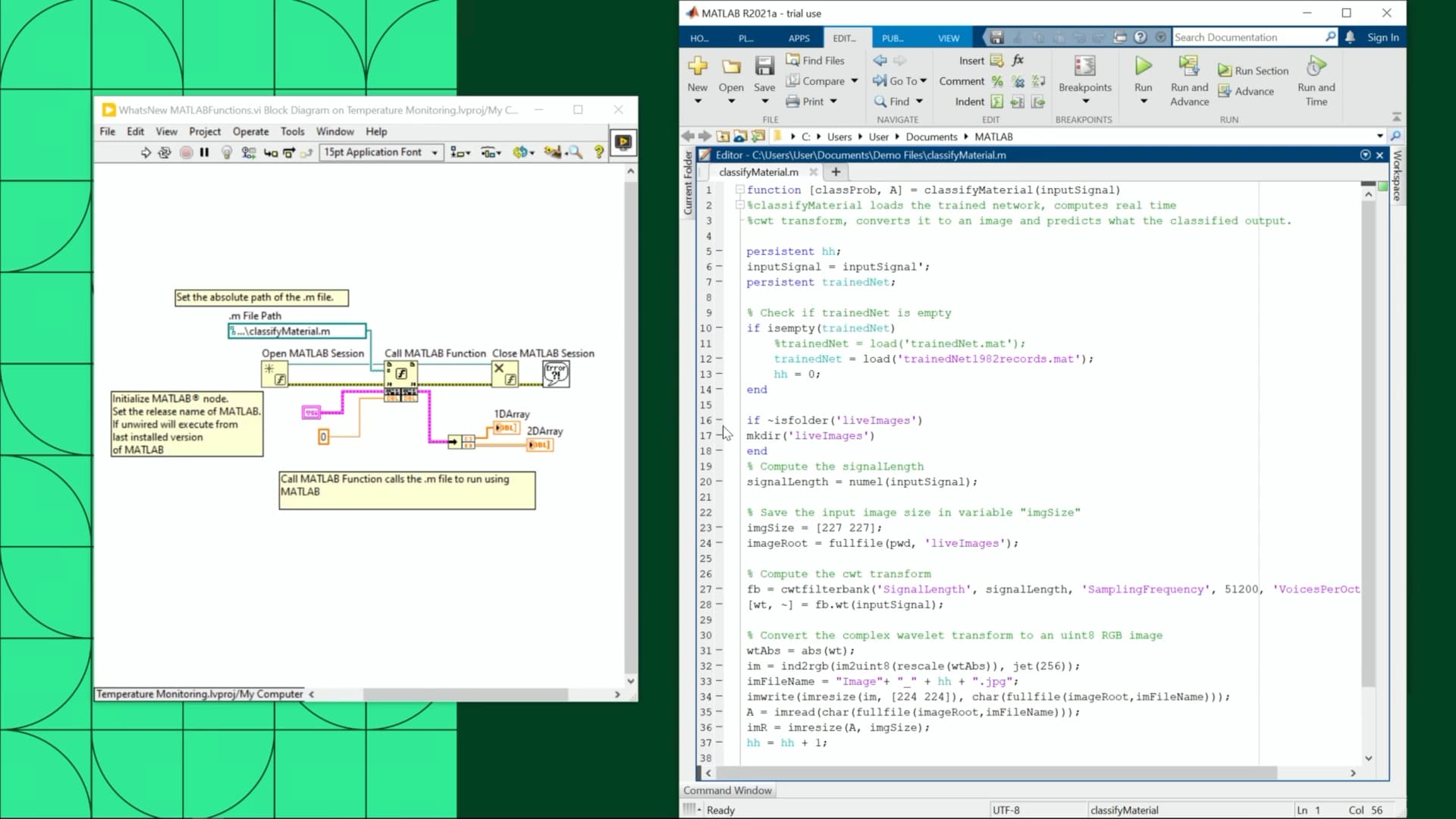Click the Run and Advance icon
The width and height of the screenshot is (1456, 819).
pyautogui.click(x=1189, y=66)
